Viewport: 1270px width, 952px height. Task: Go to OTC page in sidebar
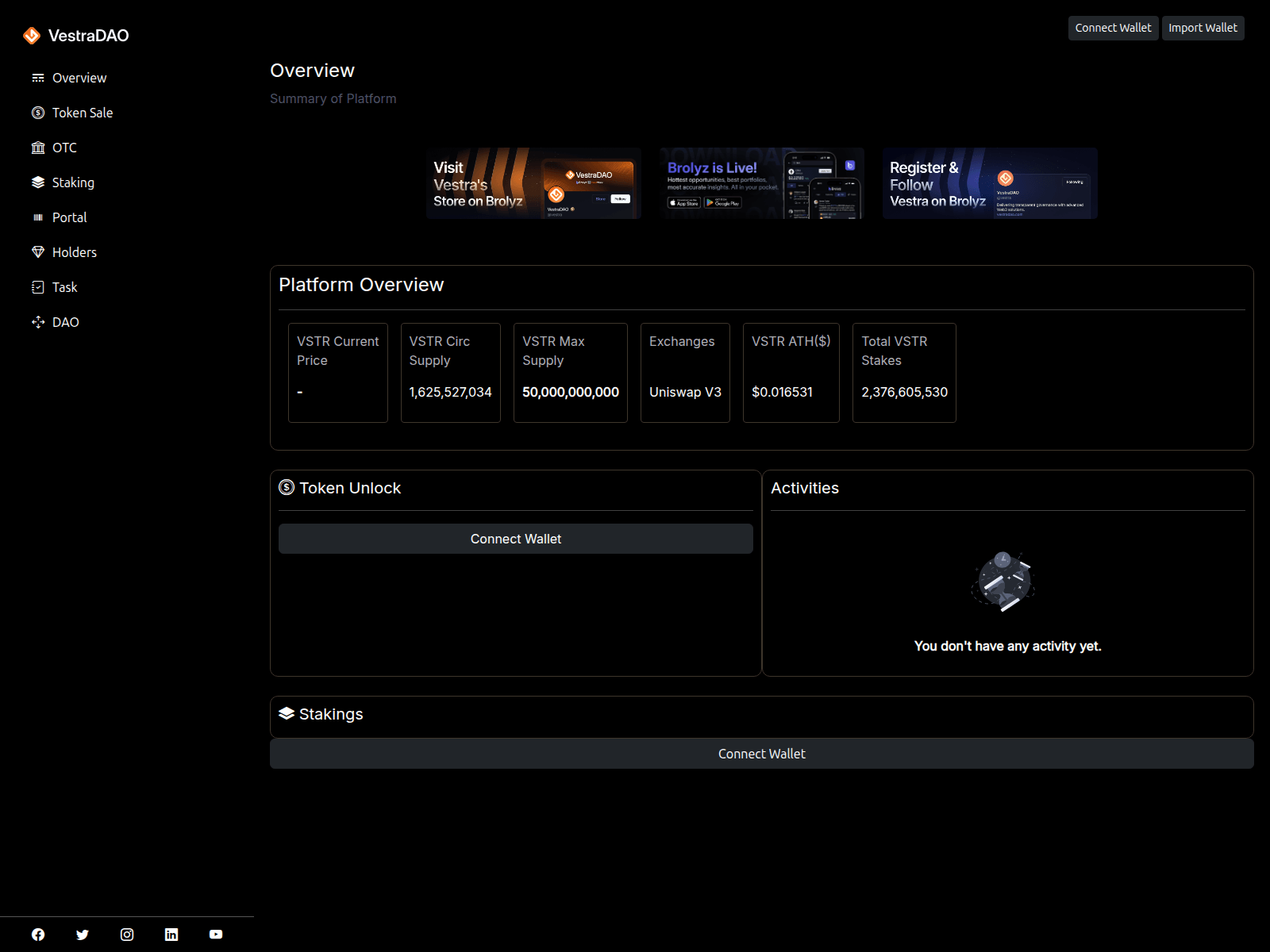click(64, 148)
